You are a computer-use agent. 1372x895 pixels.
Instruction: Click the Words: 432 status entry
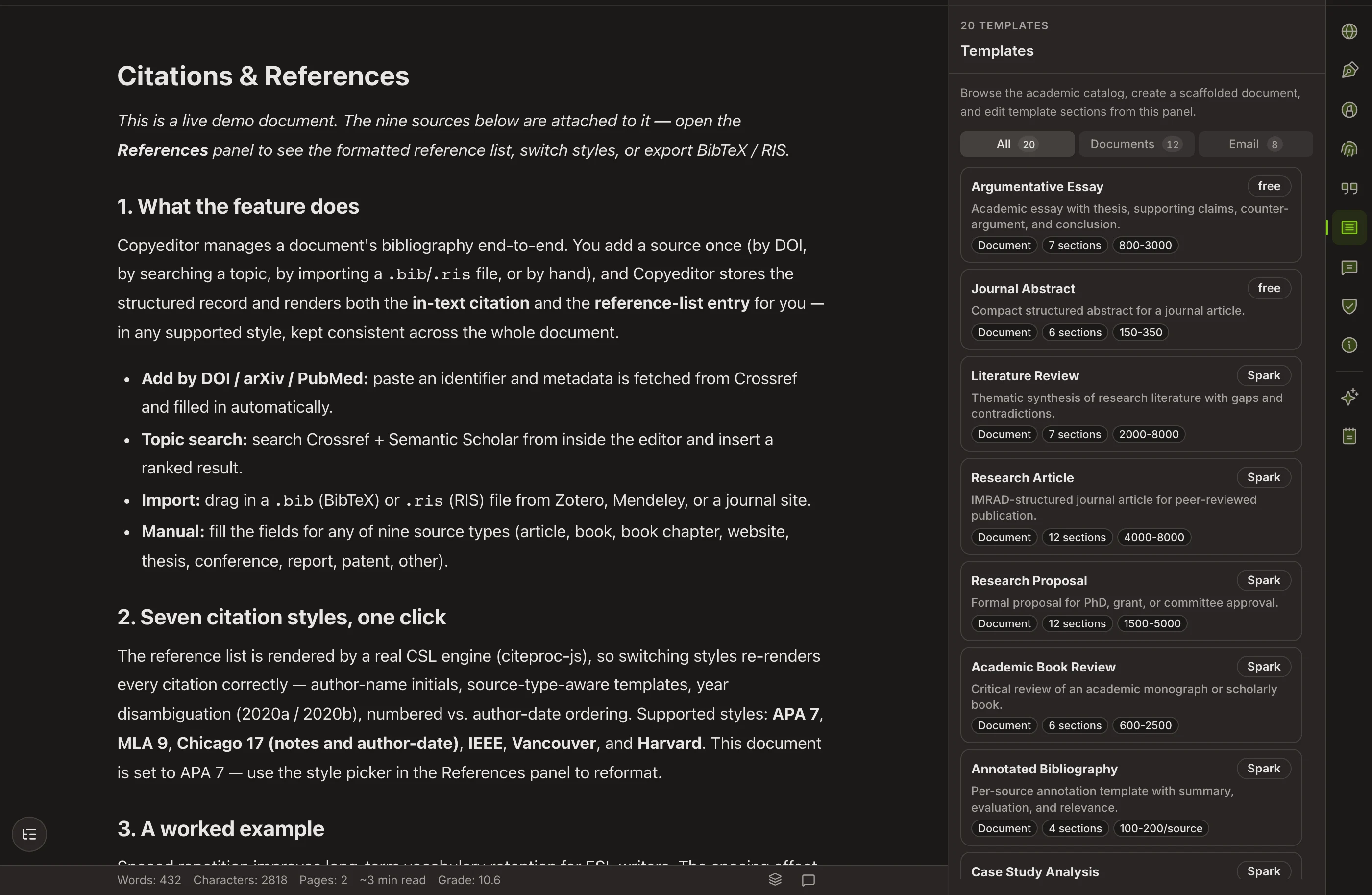(x=149, y=880)
